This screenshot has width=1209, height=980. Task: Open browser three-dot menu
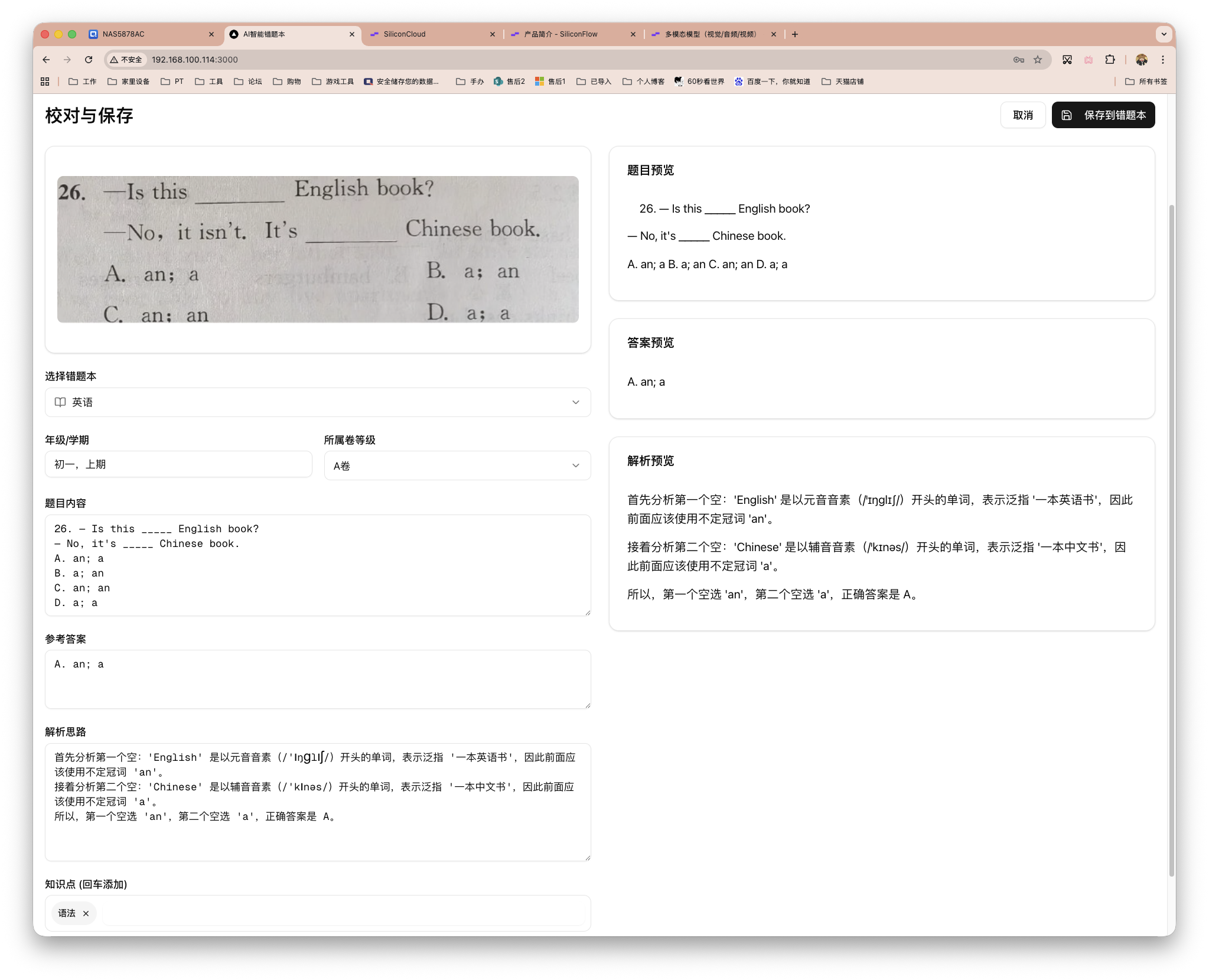point(1162,60)
